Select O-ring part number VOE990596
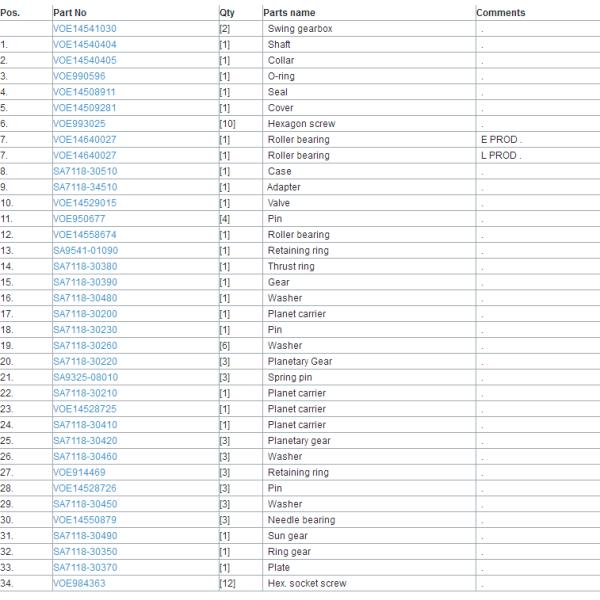600x600 pixels. click(x=80, y=76)
